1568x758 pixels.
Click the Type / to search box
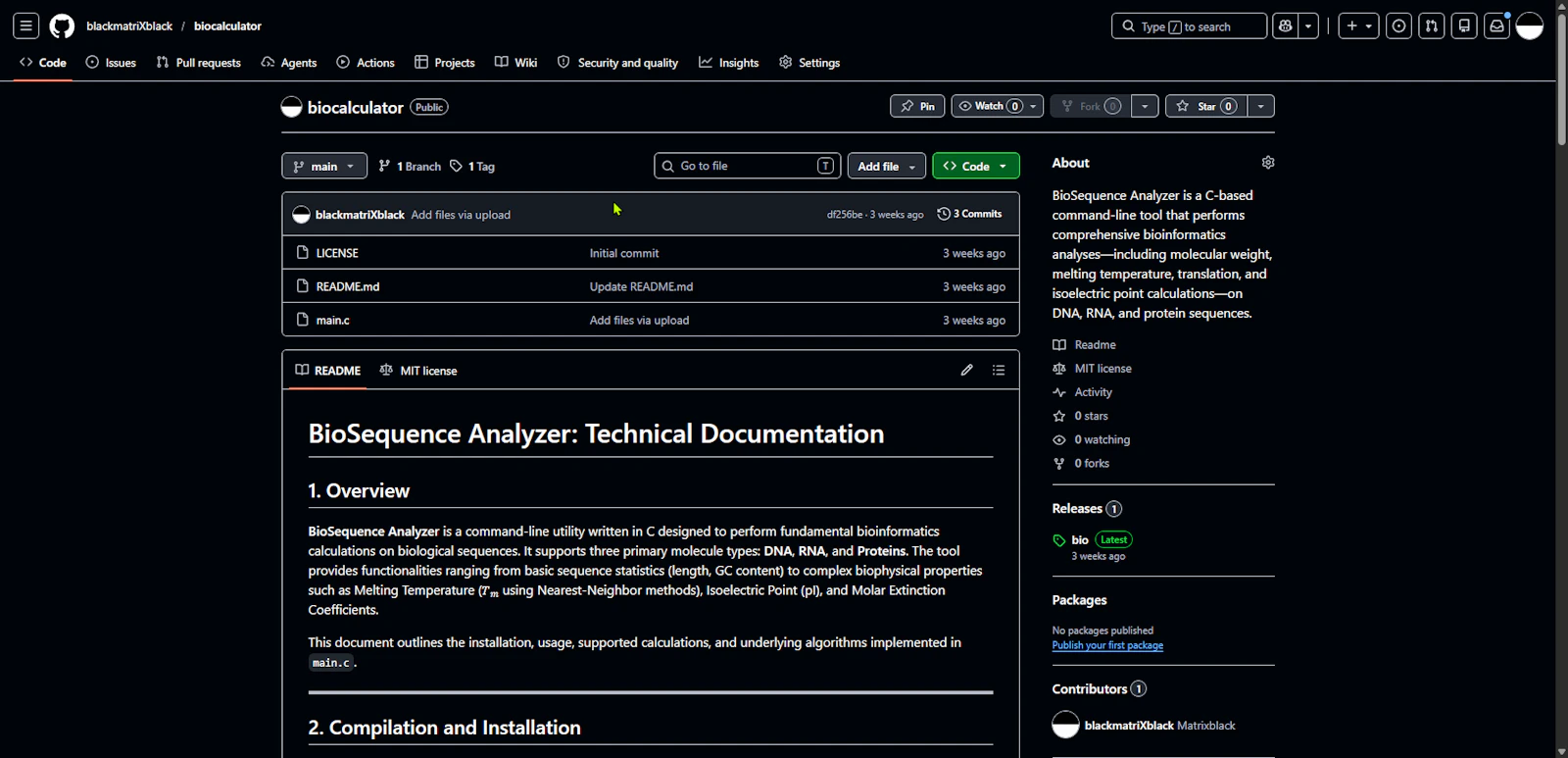(1189, 26)
